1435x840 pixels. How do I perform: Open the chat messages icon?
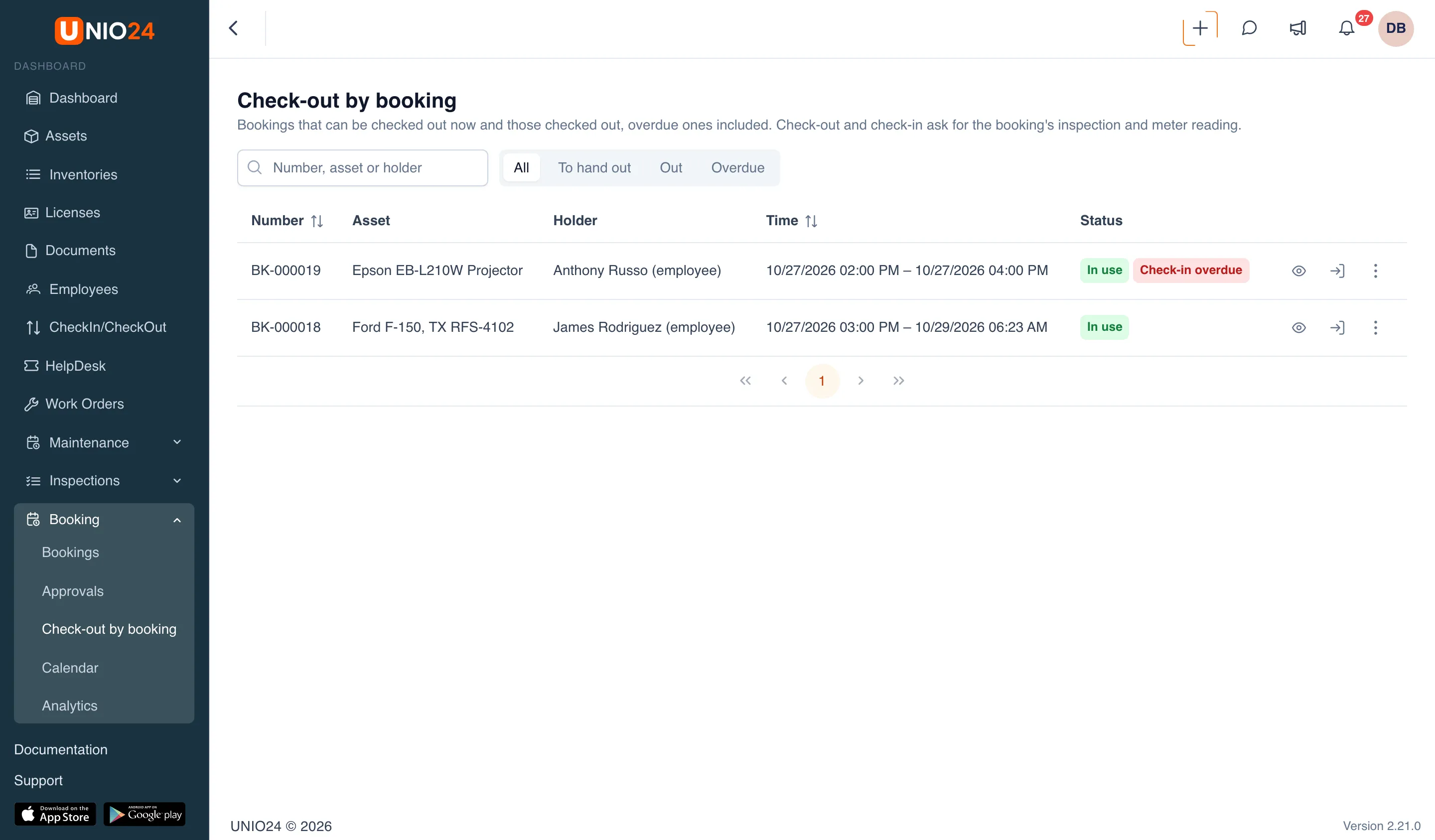click(x=1249, y=28)
